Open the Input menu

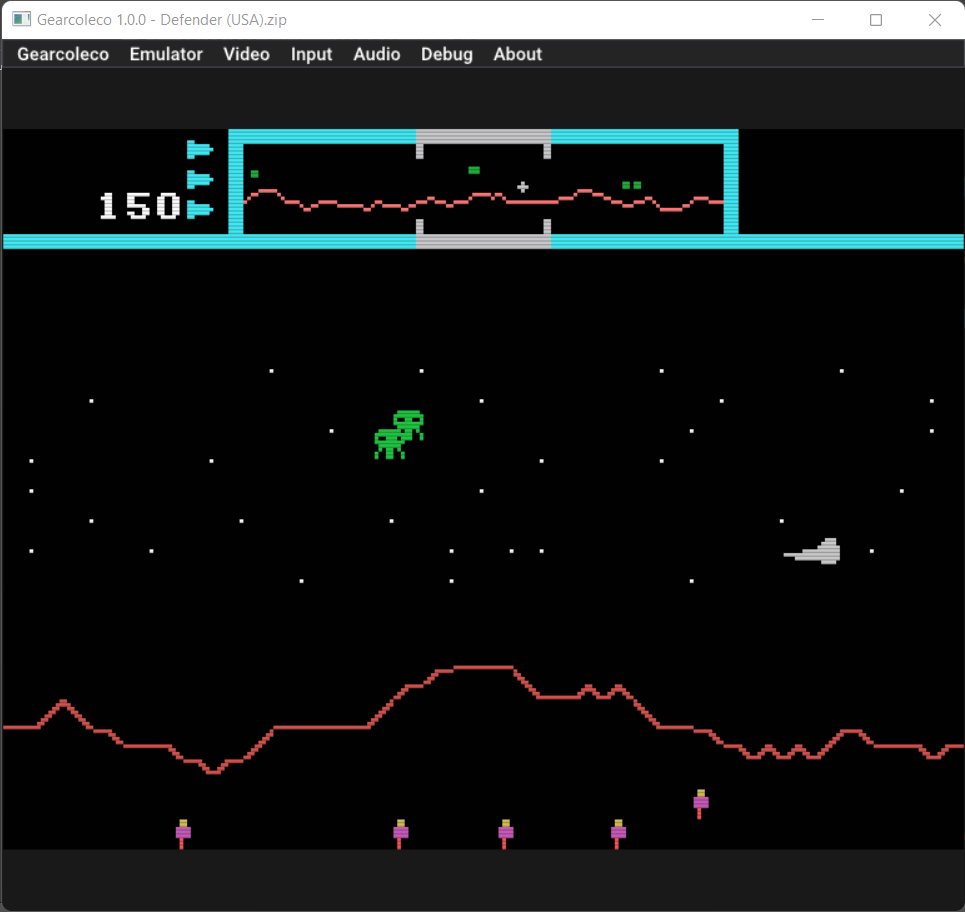[x=311, y=54]
